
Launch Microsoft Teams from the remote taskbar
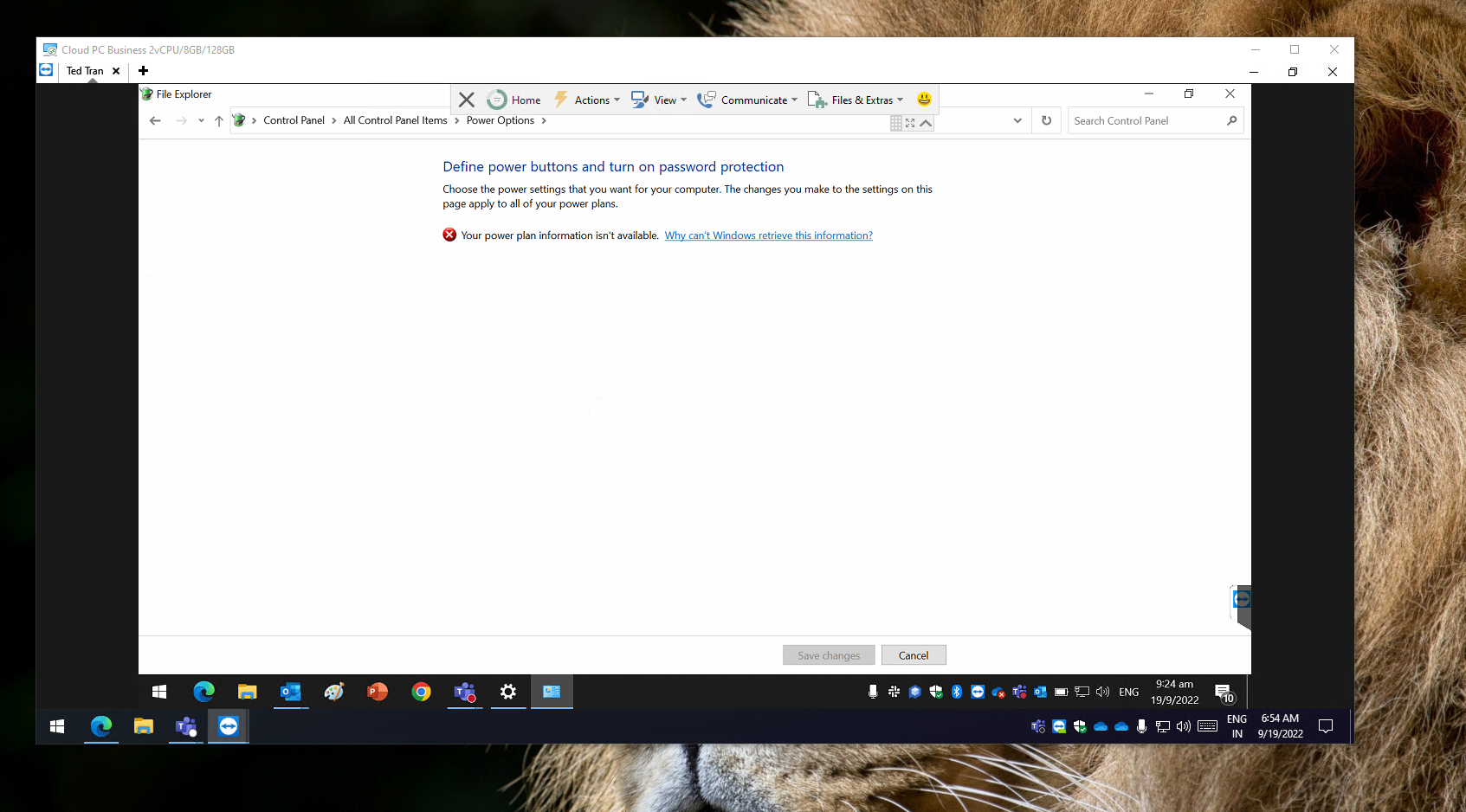point(464,692)
